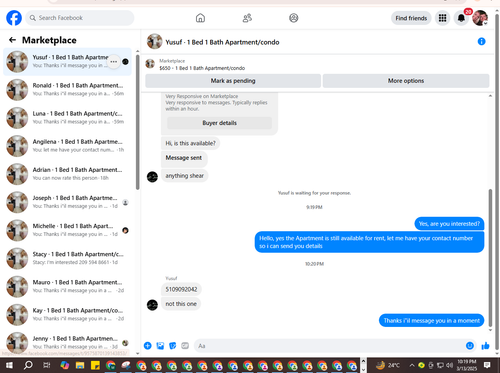Image resolution: width=500 pixels, height=373 pixels.
Task: Show hidden system tray icons
Action: (x=412, y=365)
